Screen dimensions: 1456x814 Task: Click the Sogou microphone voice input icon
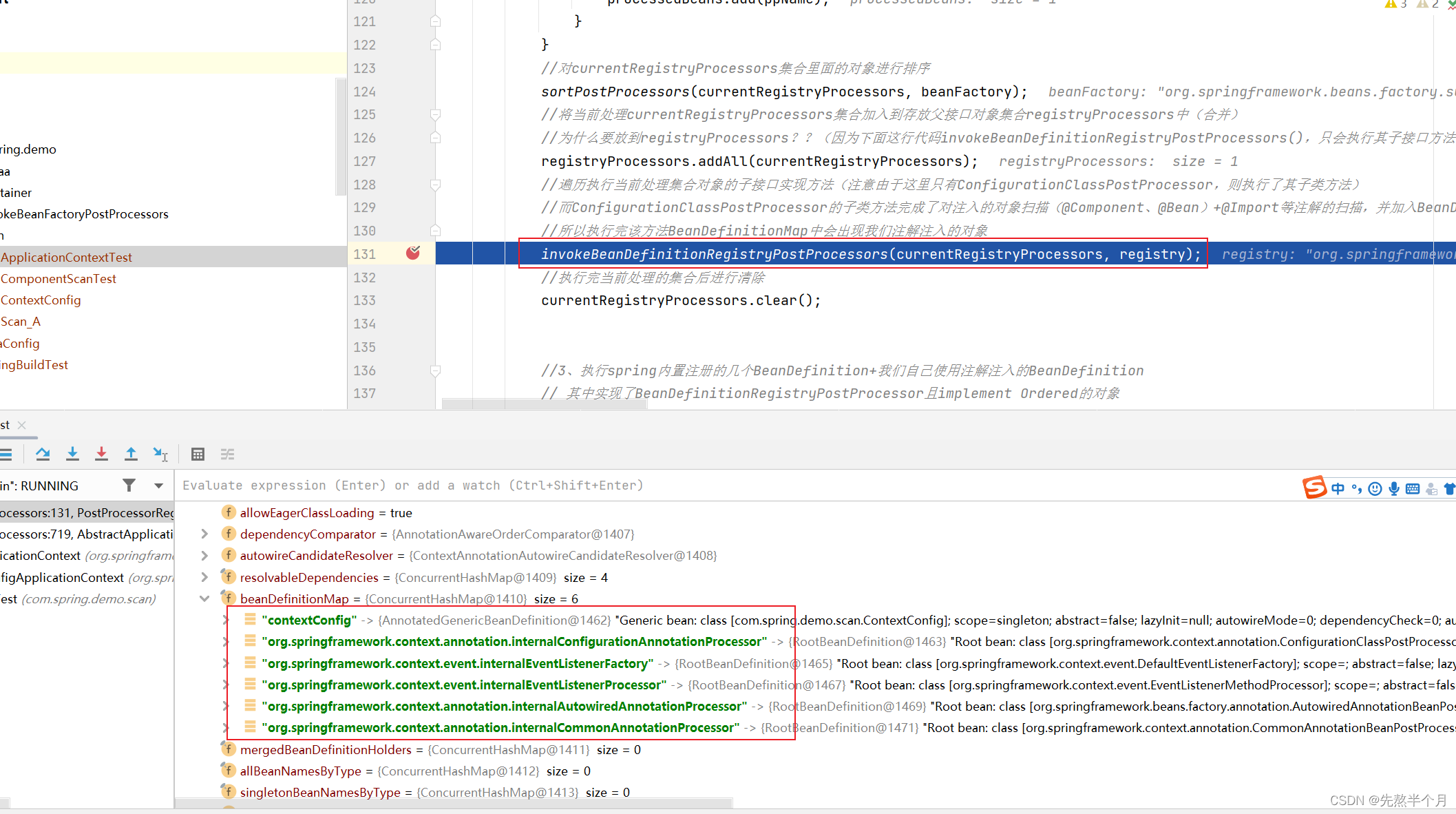(1394, 488)
